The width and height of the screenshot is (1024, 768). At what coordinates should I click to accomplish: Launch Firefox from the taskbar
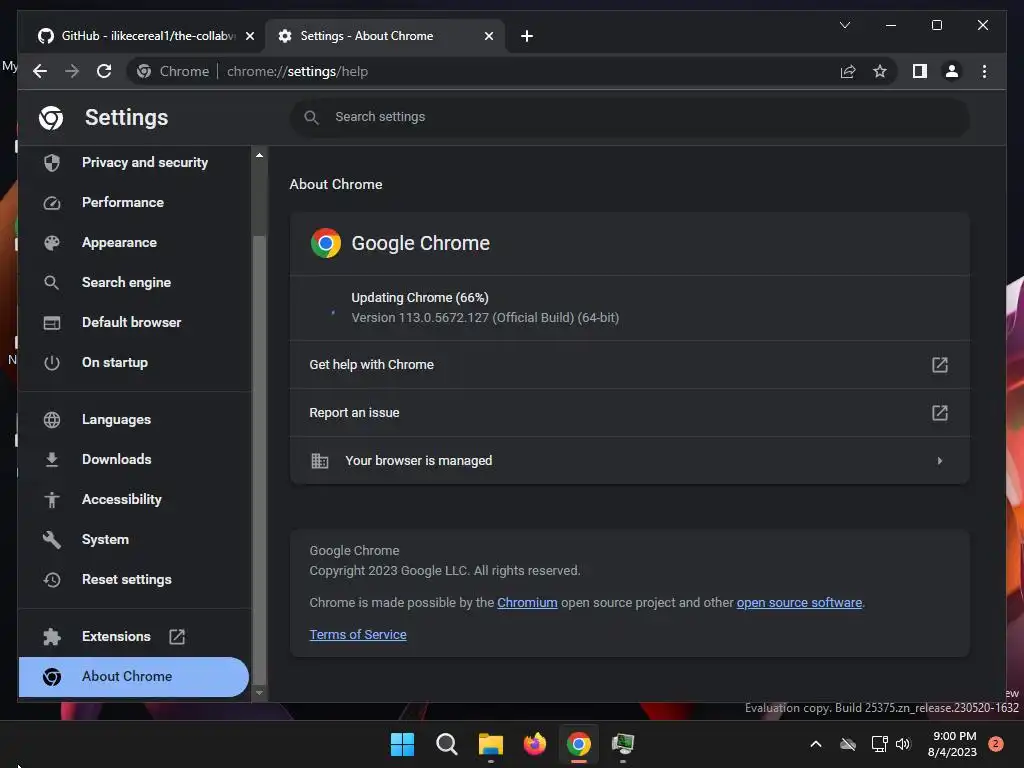535,744
